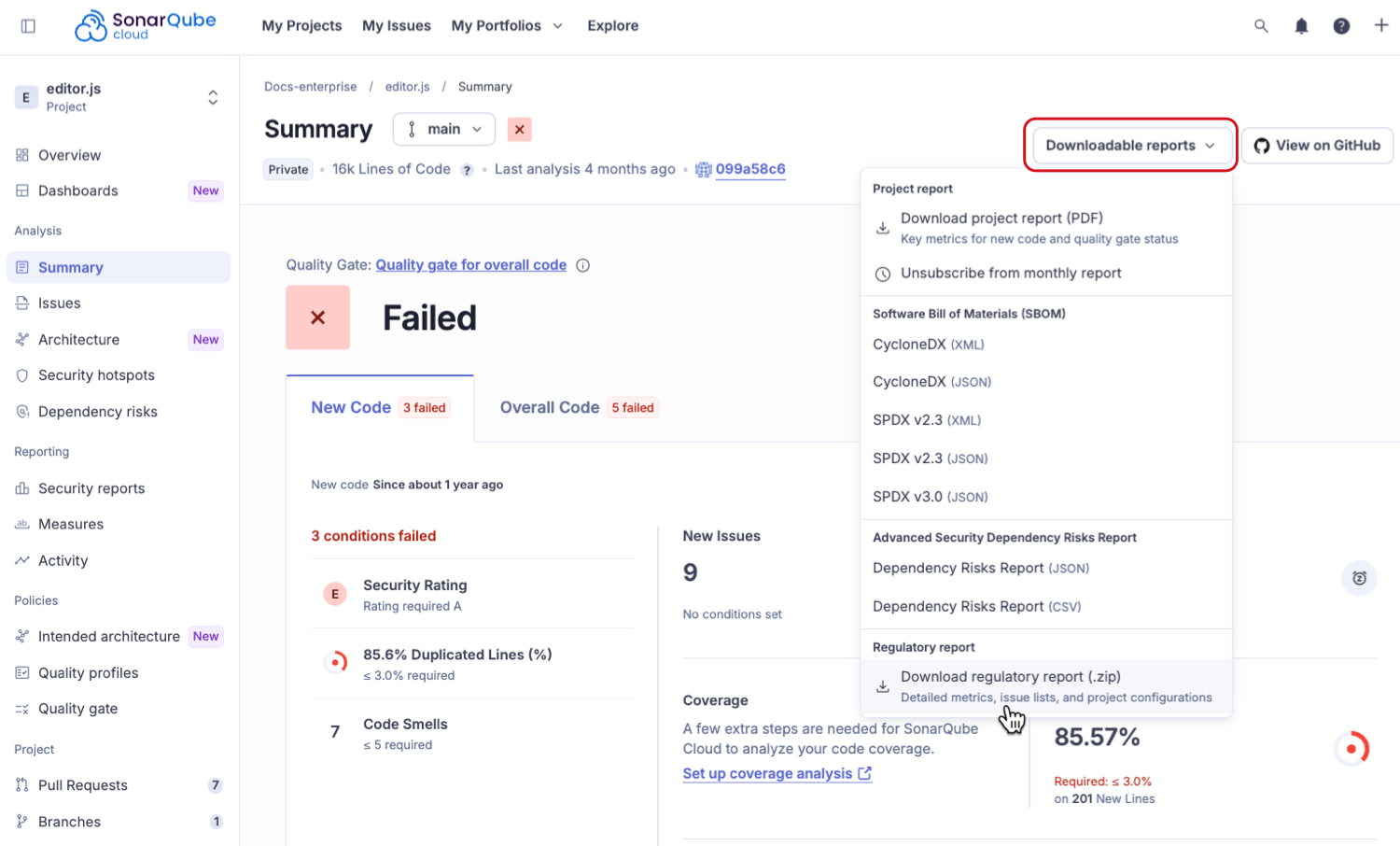This screenshot has width=1400, height=846.
Task: Select Dependency Risks Report (JSON)
Action: 1046,569
